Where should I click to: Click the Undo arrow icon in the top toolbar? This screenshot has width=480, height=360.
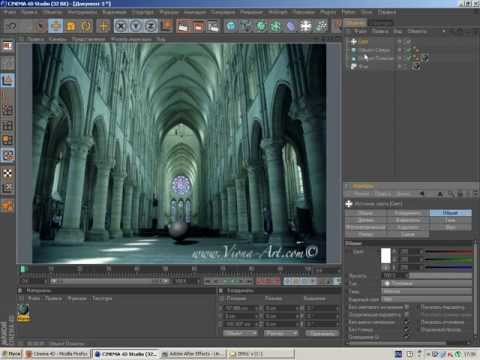12,26
